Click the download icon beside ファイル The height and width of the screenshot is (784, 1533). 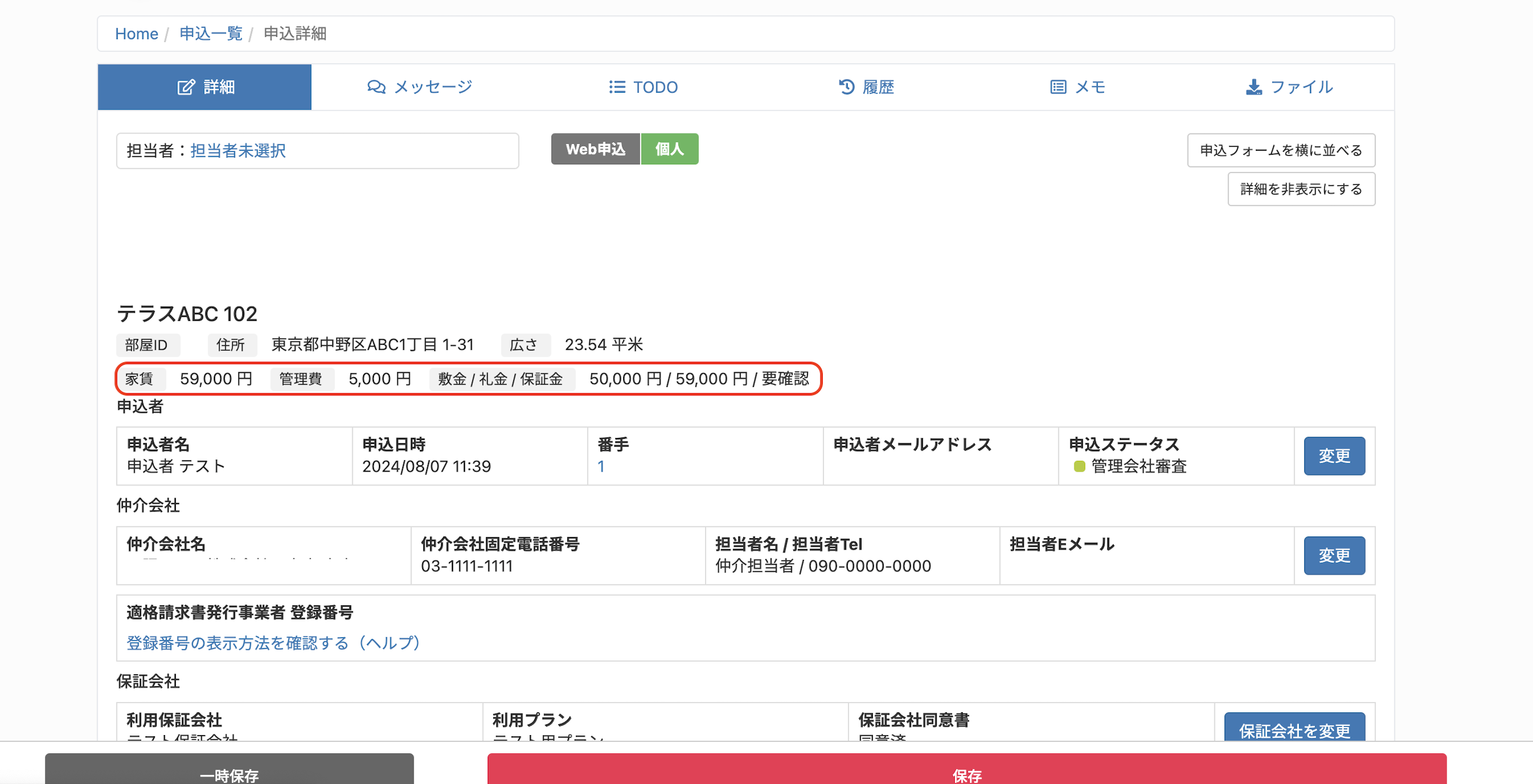(x=1254, y=87)
